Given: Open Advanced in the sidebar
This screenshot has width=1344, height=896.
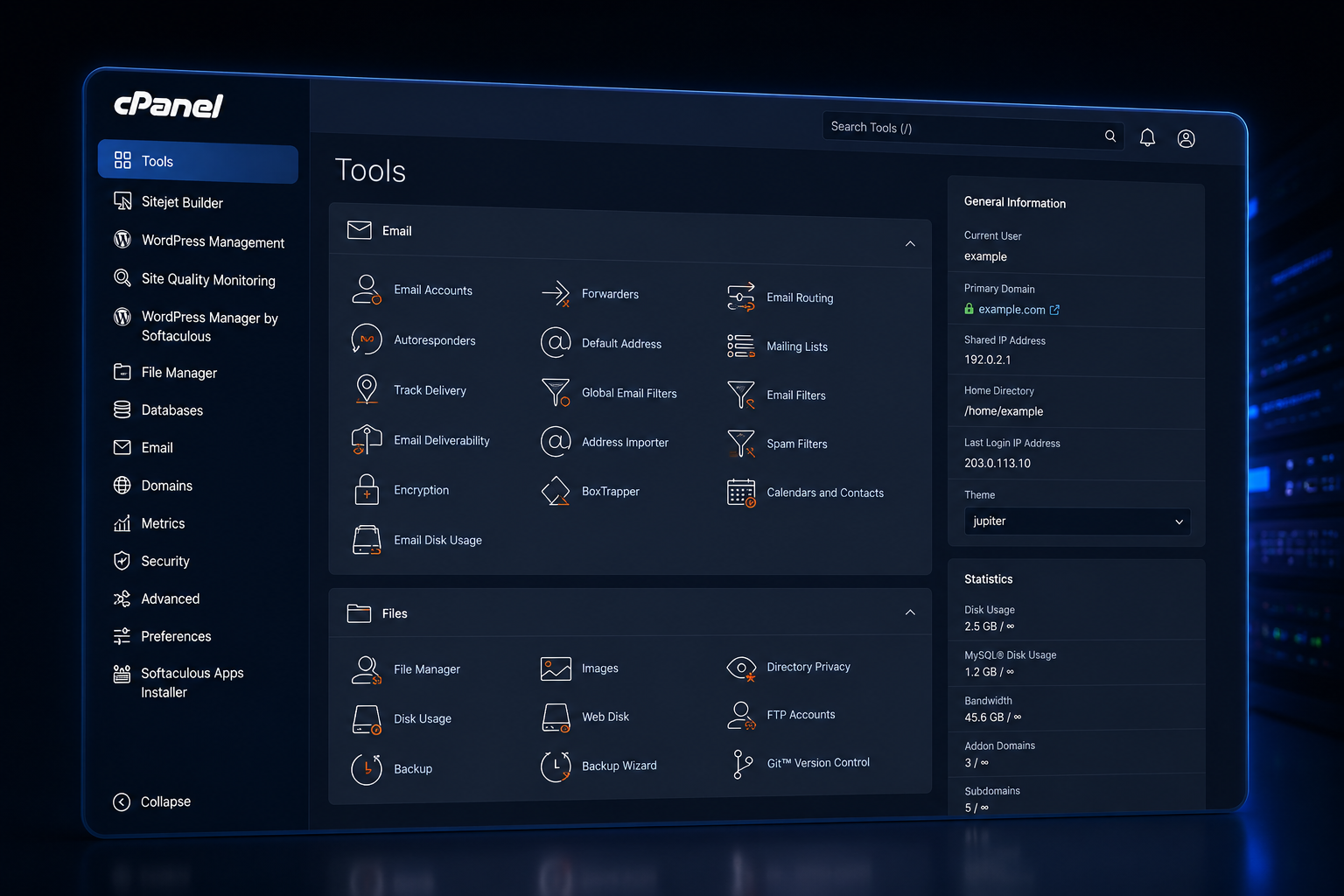Looking at the screenshot, I should pyautogui.click(x=156, y=598).
